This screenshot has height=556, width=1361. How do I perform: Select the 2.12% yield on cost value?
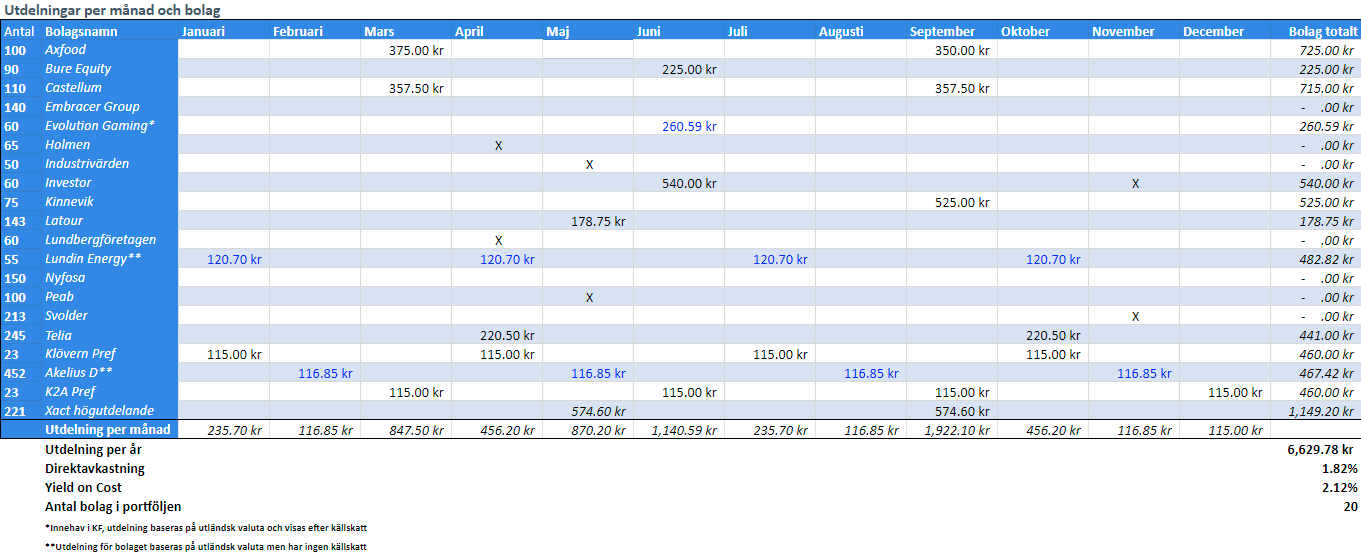[1339, 487]
